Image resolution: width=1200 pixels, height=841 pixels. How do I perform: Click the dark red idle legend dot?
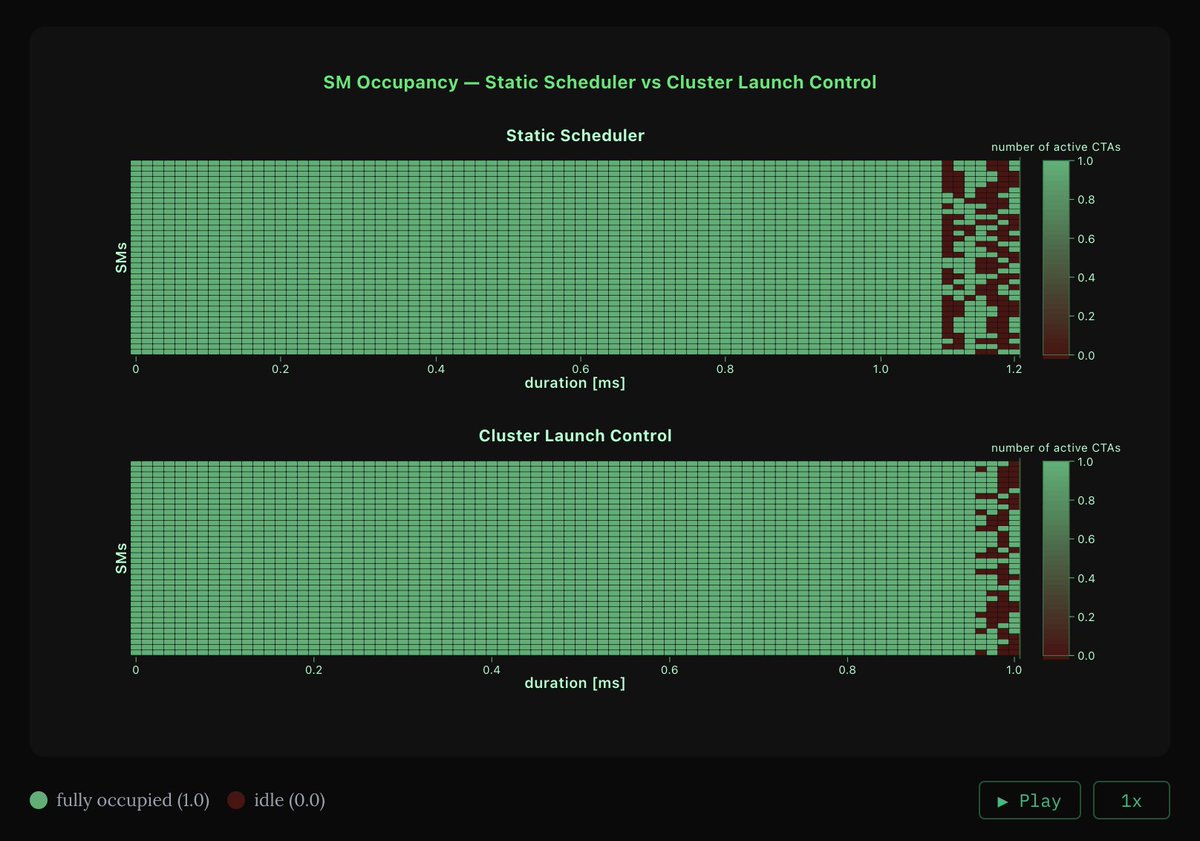pos(236,800)
